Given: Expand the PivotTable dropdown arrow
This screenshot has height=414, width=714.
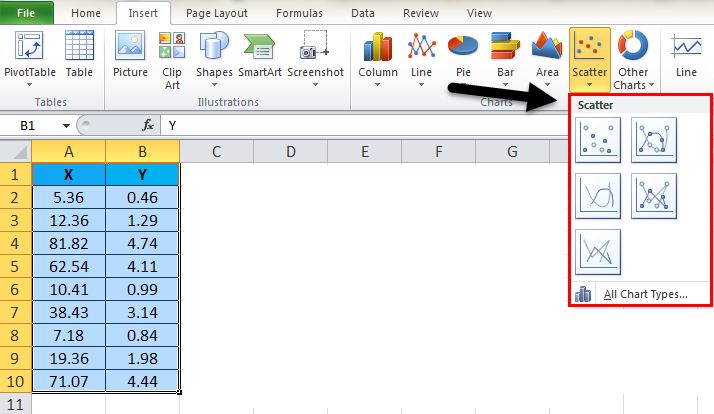Looking at the screenshot, I should pyautogui.click(x=30, y=85).
